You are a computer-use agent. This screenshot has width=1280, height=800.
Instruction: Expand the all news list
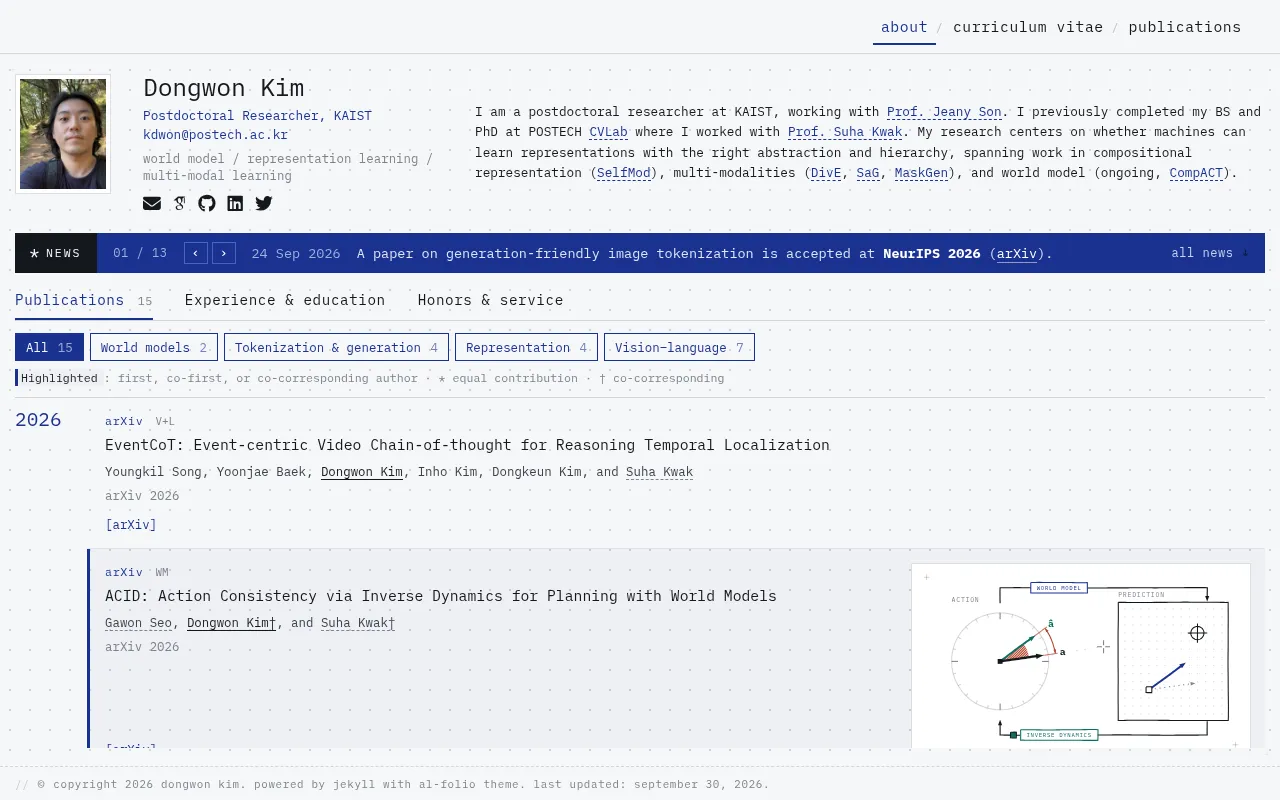(1210, 253)
